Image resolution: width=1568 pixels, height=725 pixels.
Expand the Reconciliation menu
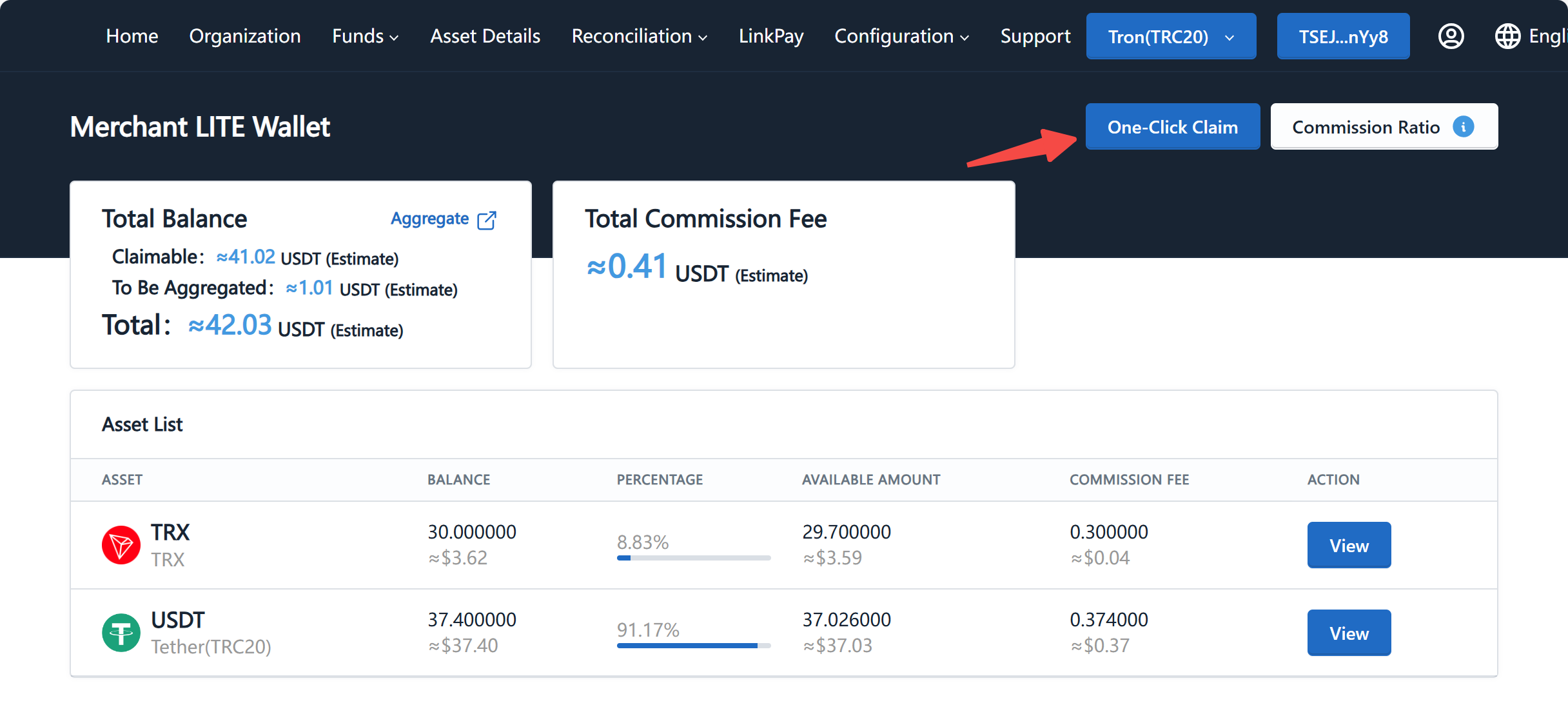(x=640, y=36)
